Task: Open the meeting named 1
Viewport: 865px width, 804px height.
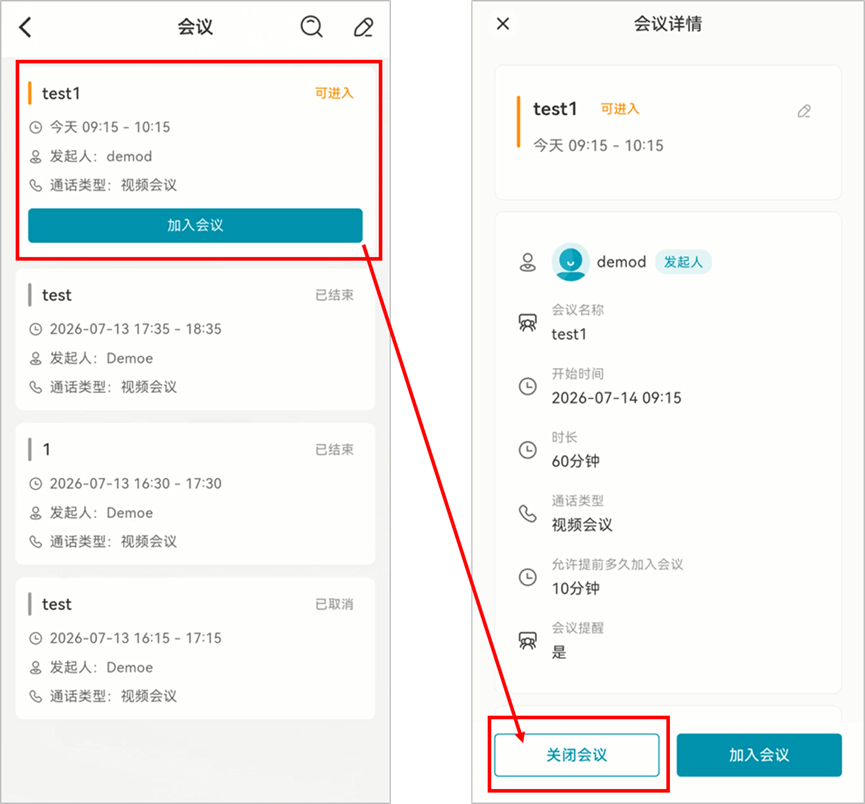Action: 195,494
